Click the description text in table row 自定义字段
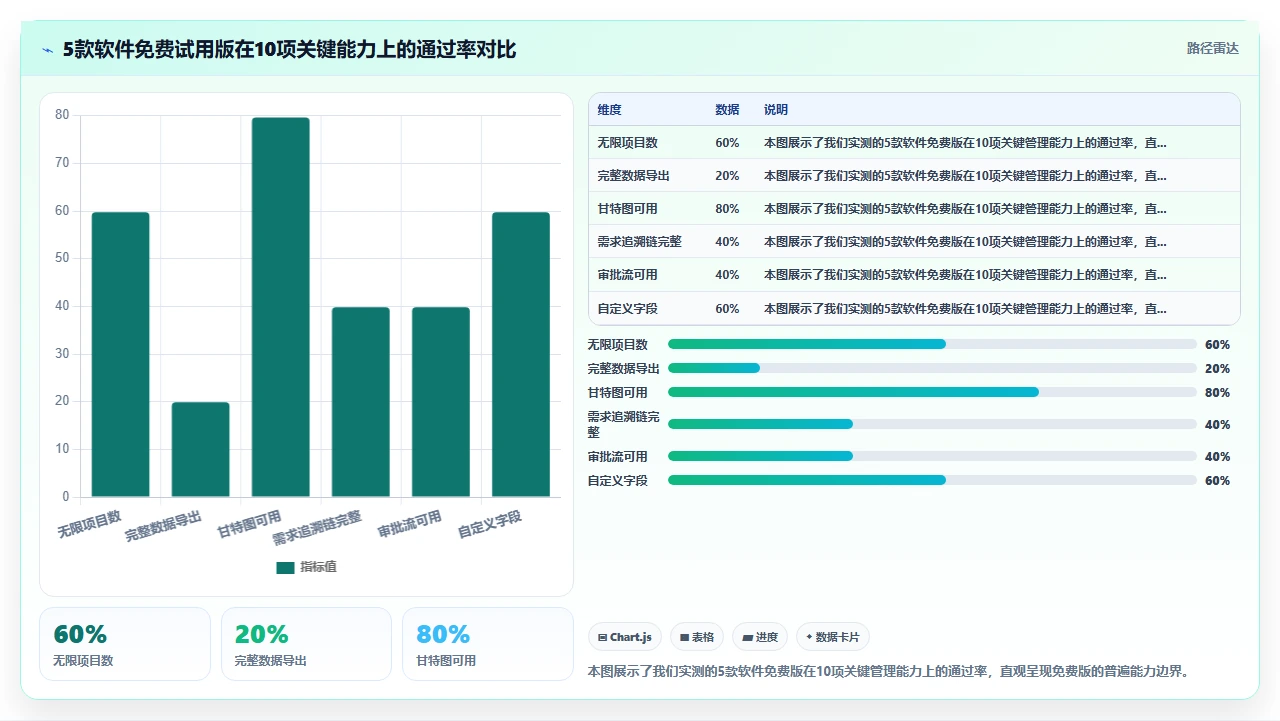 [965, 309]
